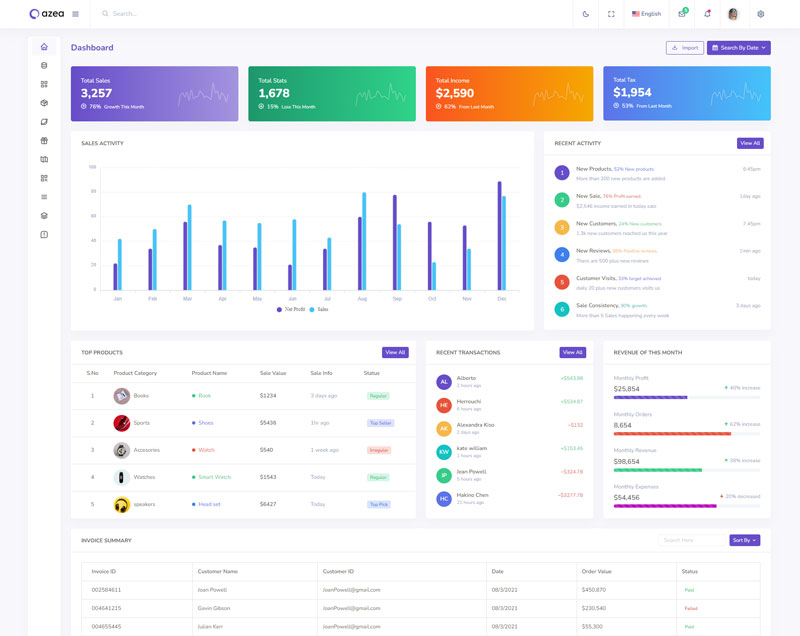
Task: Toggle the sidebar with the hamburger menu
Action: point(76,14)
